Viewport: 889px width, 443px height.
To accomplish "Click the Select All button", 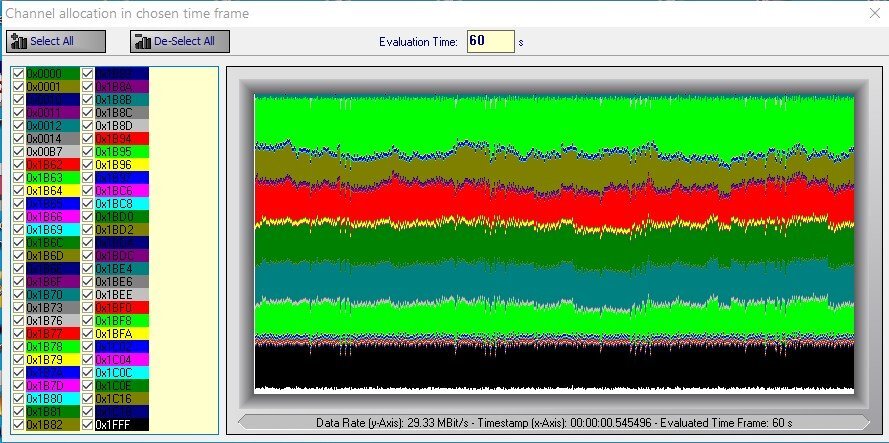I will tap(55, 41).
